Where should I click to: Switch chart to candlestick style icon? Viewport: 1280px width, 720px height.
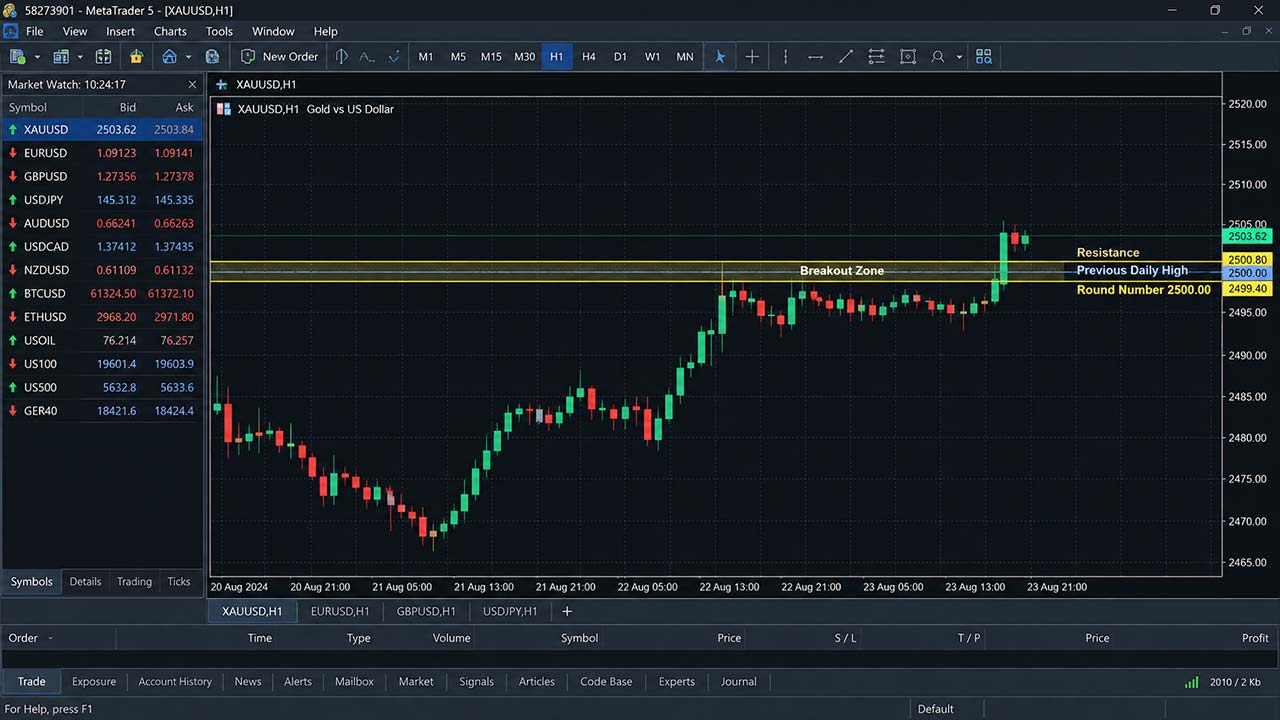394,57
